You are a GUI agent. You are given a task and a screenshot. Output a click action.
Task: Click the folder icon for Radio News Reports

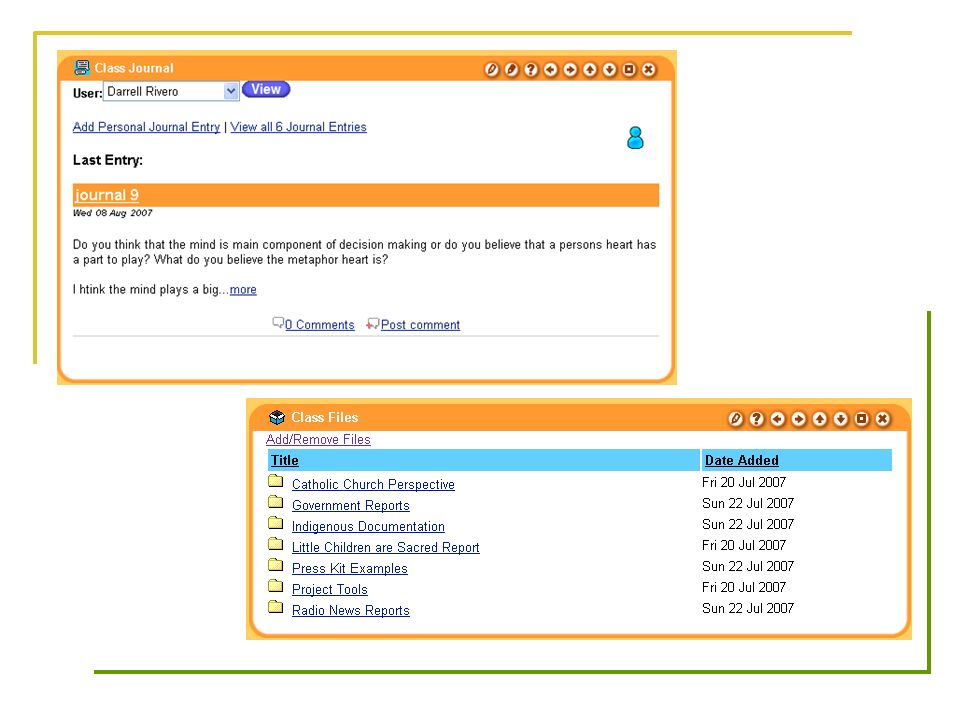276,607
